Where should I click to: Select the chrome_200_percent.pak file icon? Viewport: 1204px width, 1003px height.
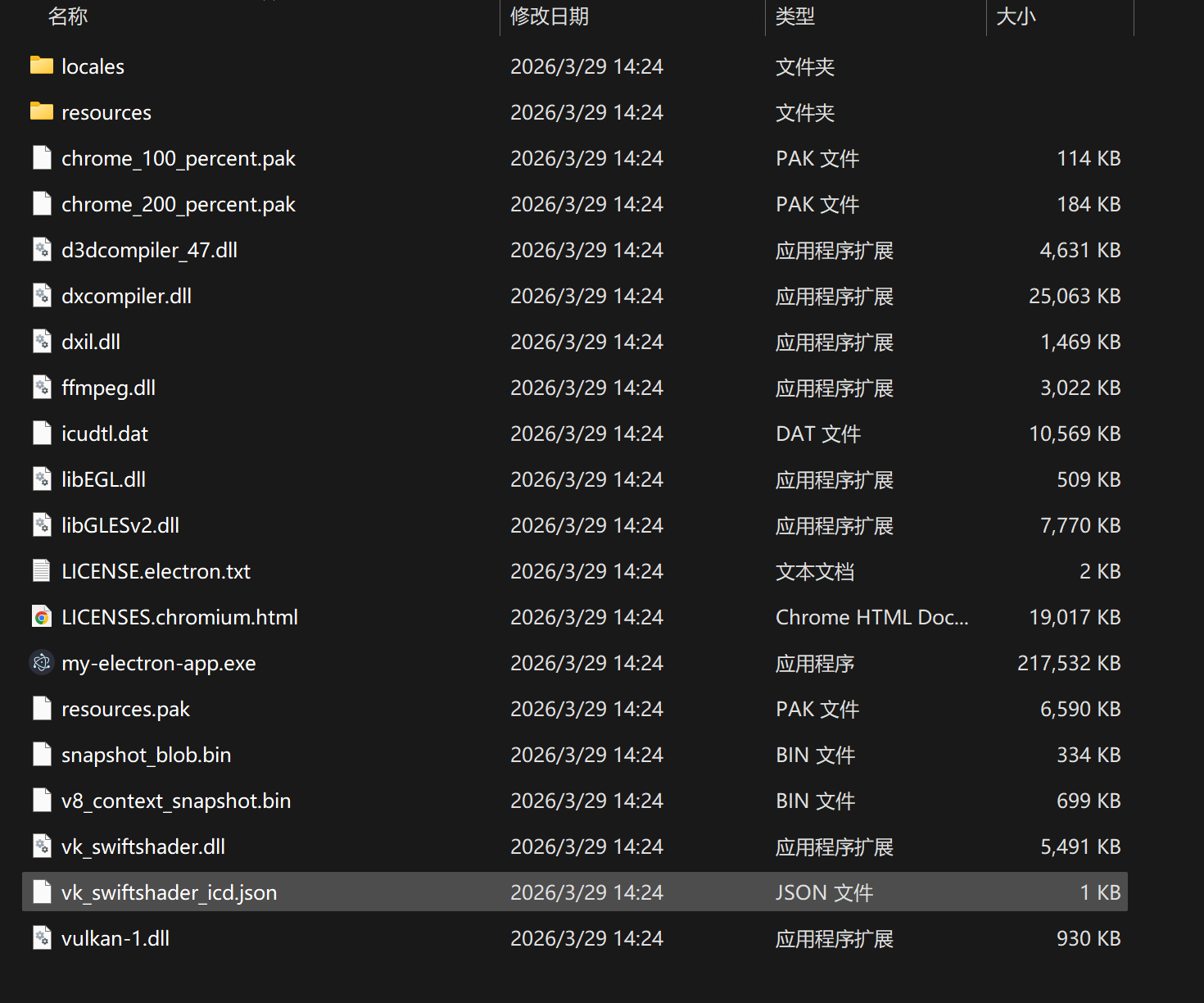[x=42, y=203]
